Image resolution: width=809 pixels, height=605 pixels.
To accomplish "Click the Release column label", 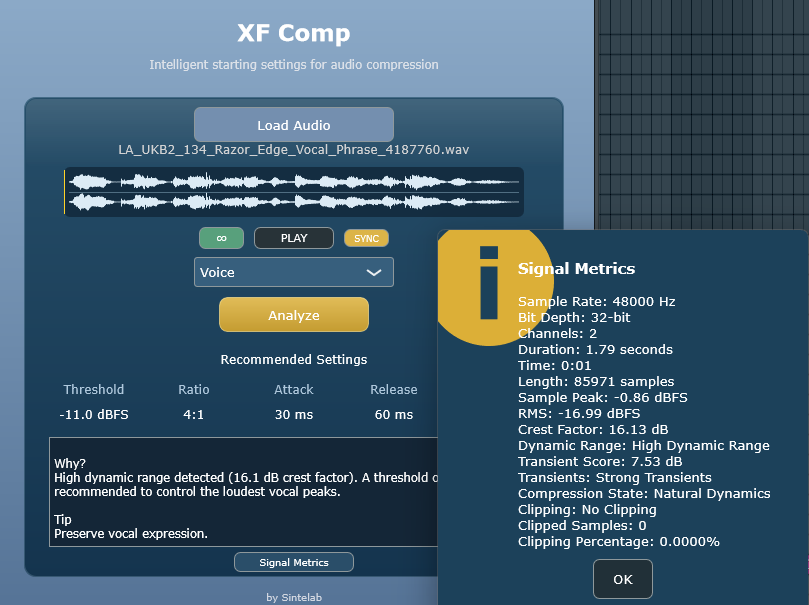I will (x=394, y=389).
